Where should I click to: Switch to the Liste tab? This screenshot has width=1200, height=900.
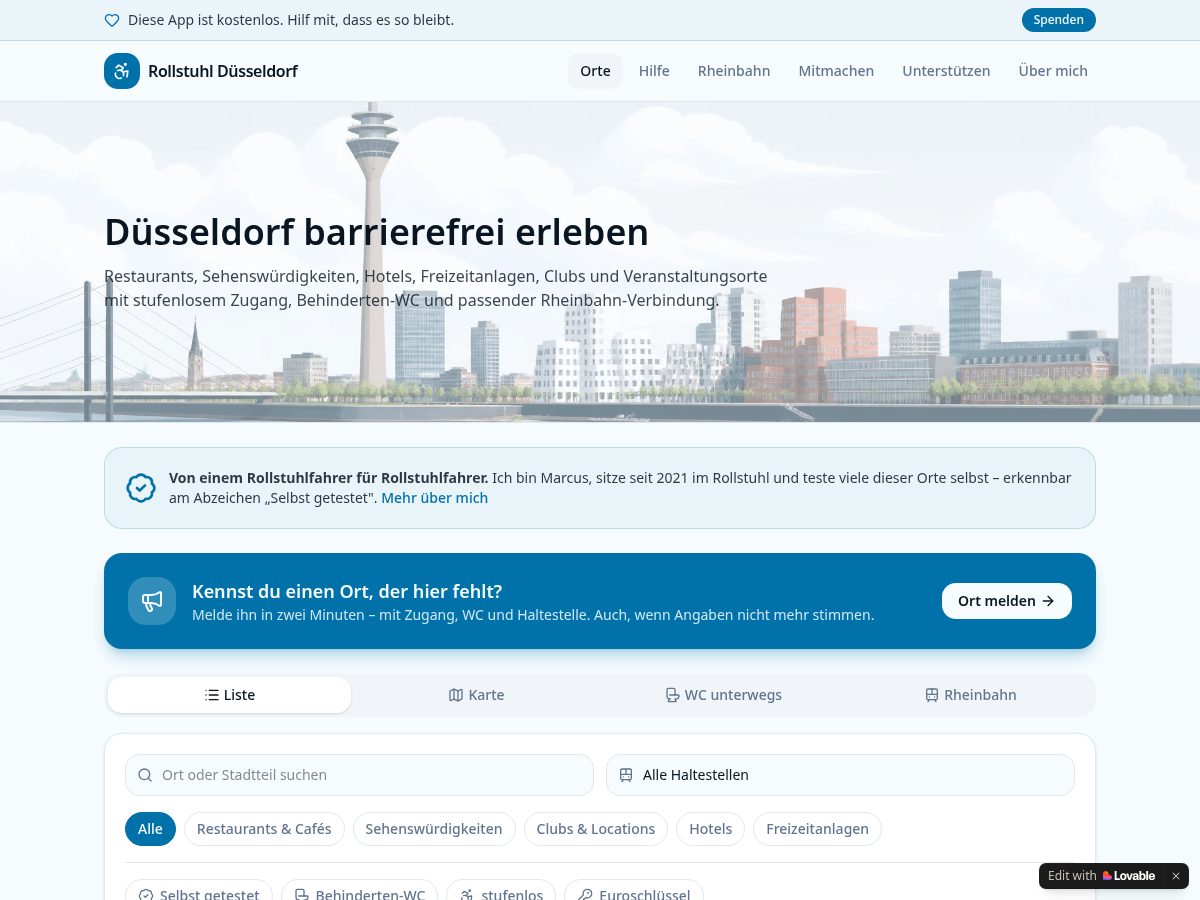pos(230,695)
